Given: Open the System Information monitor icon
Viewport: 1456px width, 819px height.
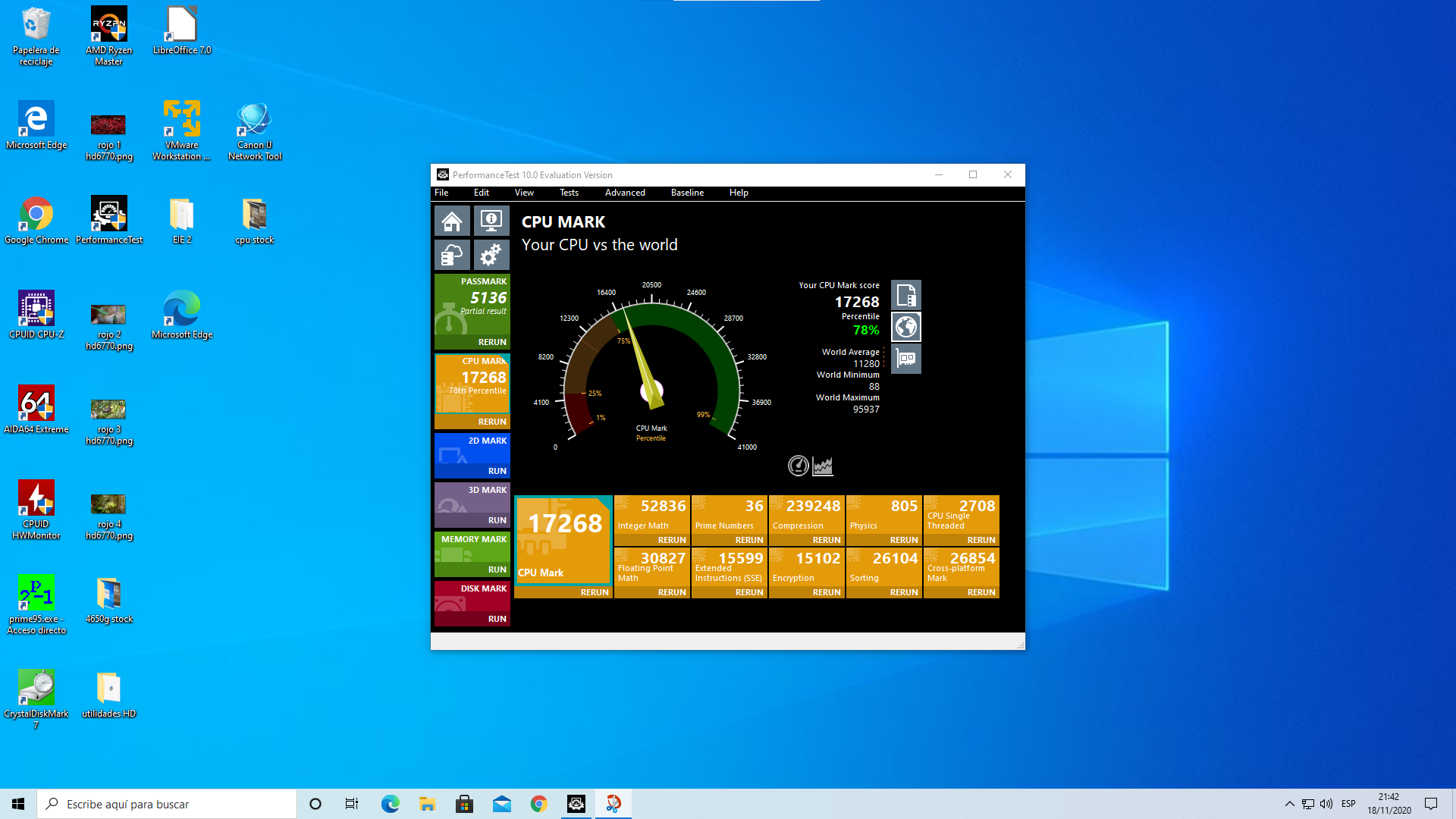Looking at the screenshot, I should [491, 221].
